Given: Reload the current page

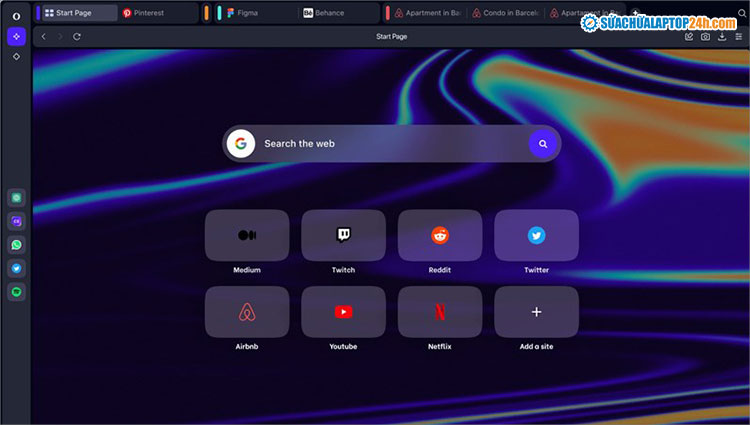Looking at the screenshot, I should (77, 36).
